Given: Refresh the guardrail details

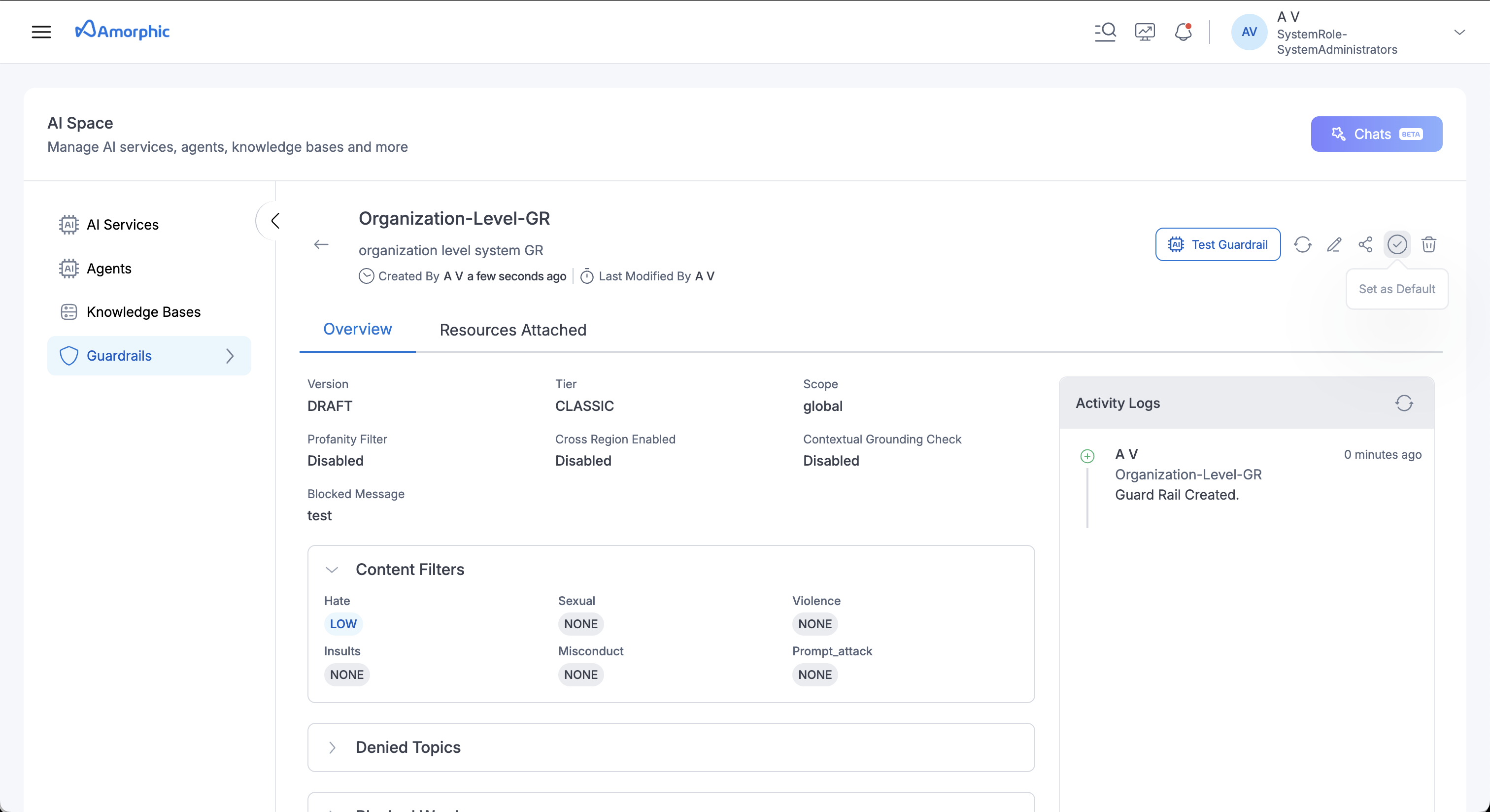Looking at the screenshot, I should pyautogui.click(x=1303, y=245).
